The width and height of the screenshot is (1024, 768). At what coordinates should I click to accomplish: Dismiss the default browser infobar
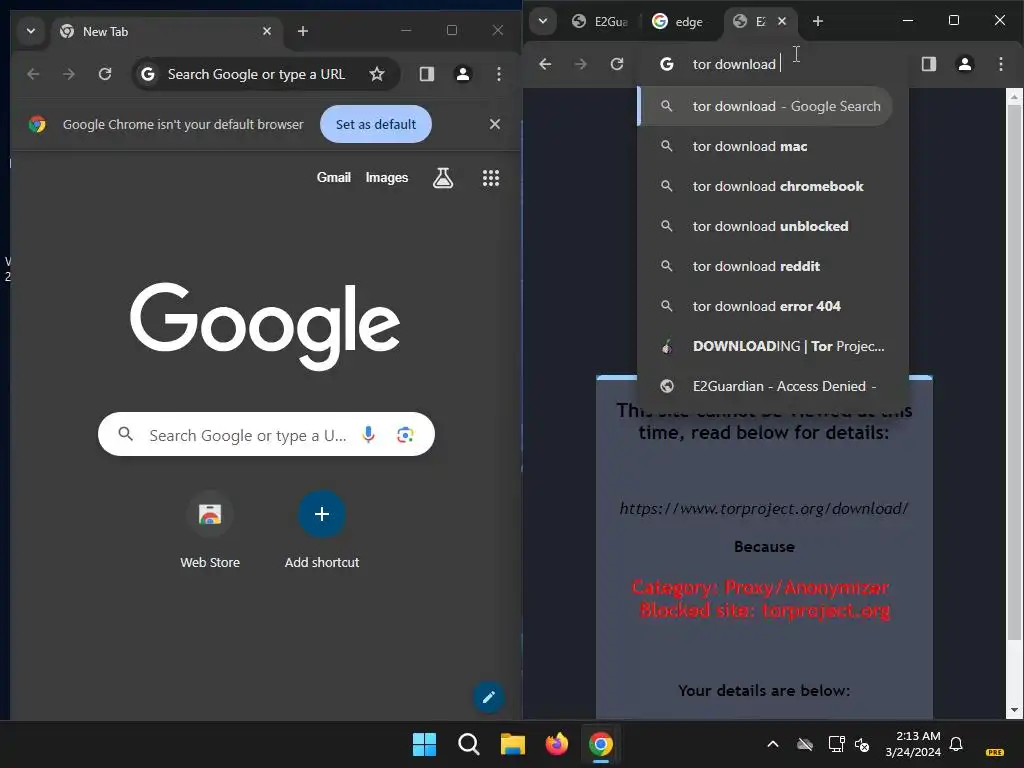tap(495, 124)
